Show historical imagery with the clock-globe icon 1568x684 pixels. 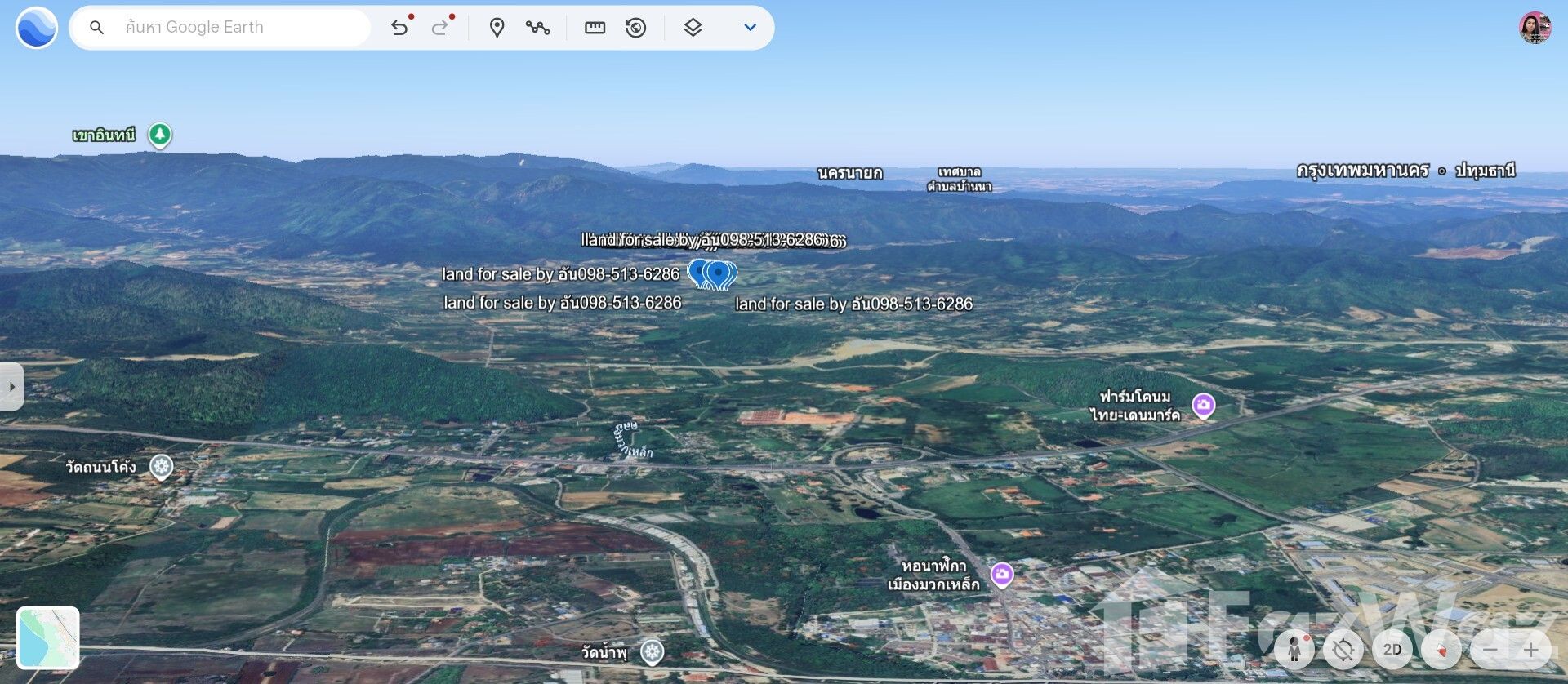(x=635, y=28)
